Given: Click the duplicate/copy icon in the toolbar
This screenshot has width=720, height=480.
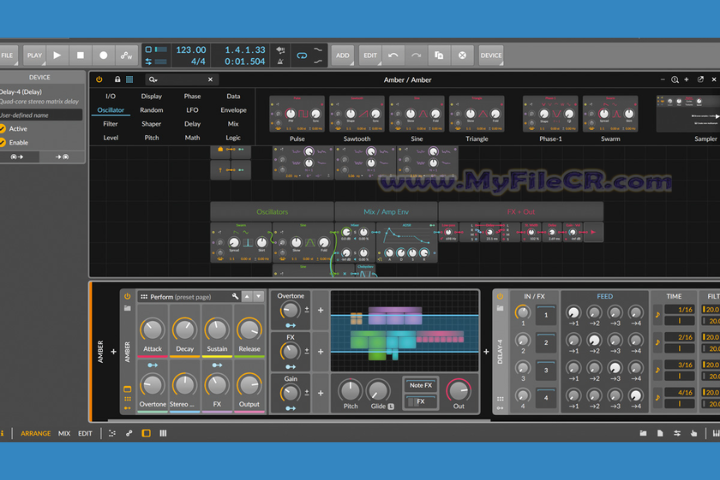Looking at the screenshot, I should tap(439, 55).
